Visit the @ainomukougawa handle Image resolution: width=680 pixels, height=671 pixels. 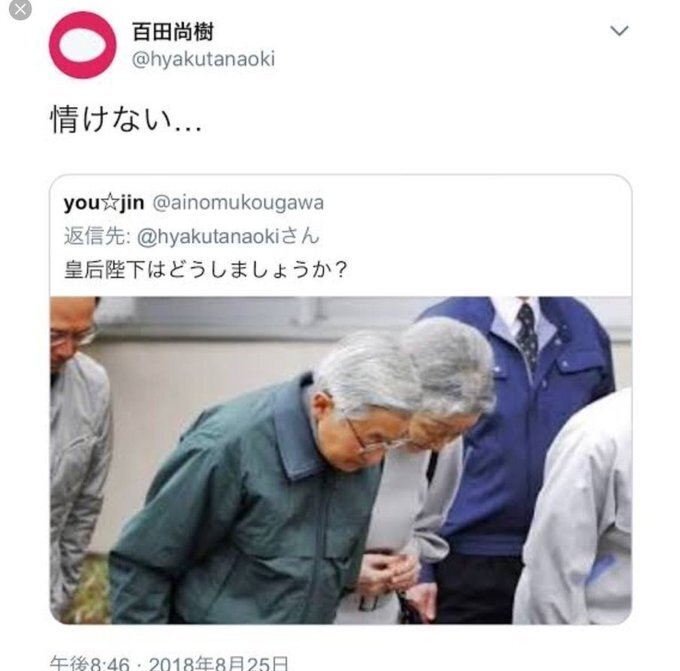click(x=238, y=203)
